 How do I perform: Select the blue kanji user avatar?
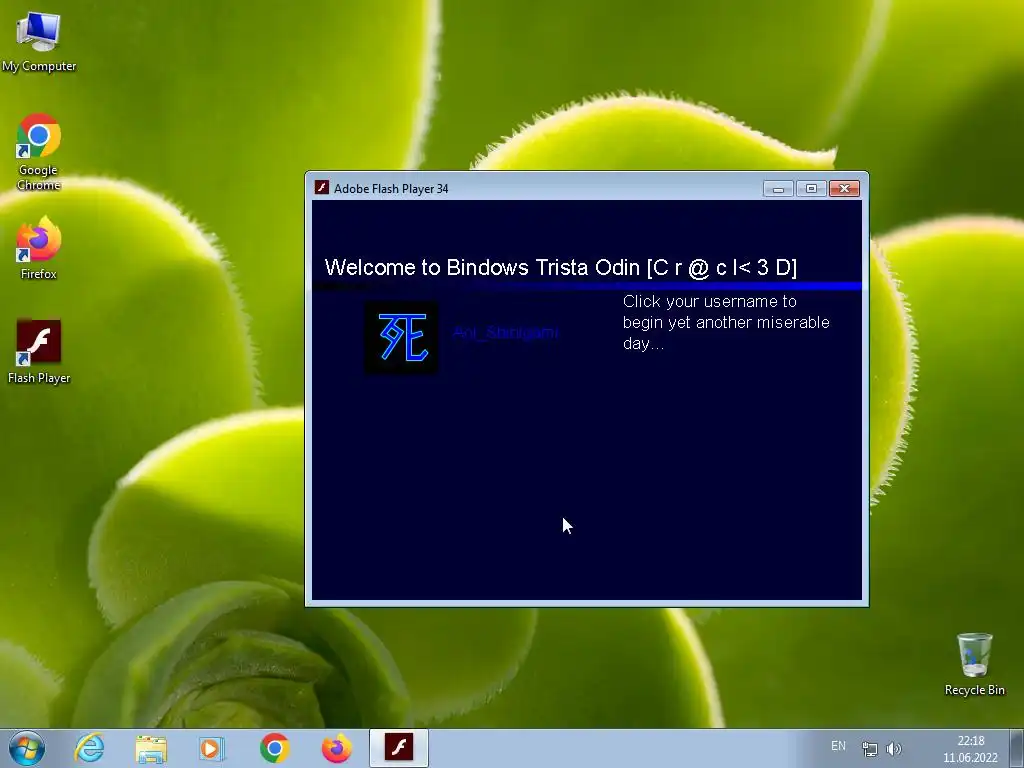tap(401, 338)
